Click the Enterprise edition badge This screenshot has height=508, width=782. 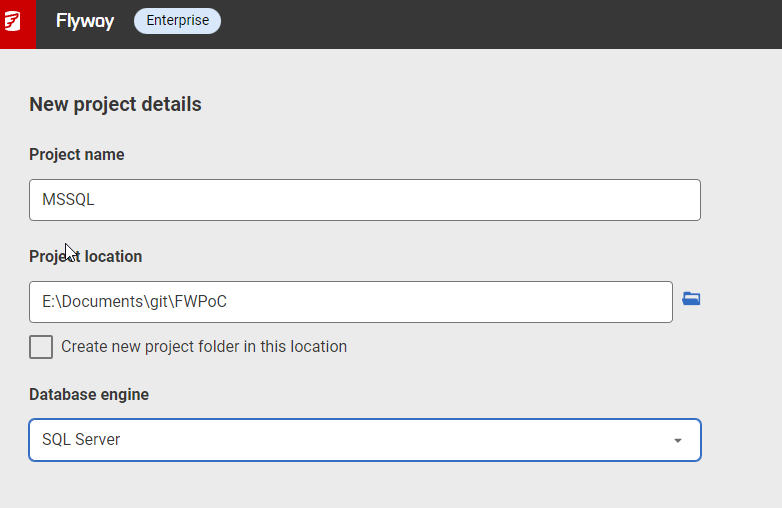tap(177, 21)
